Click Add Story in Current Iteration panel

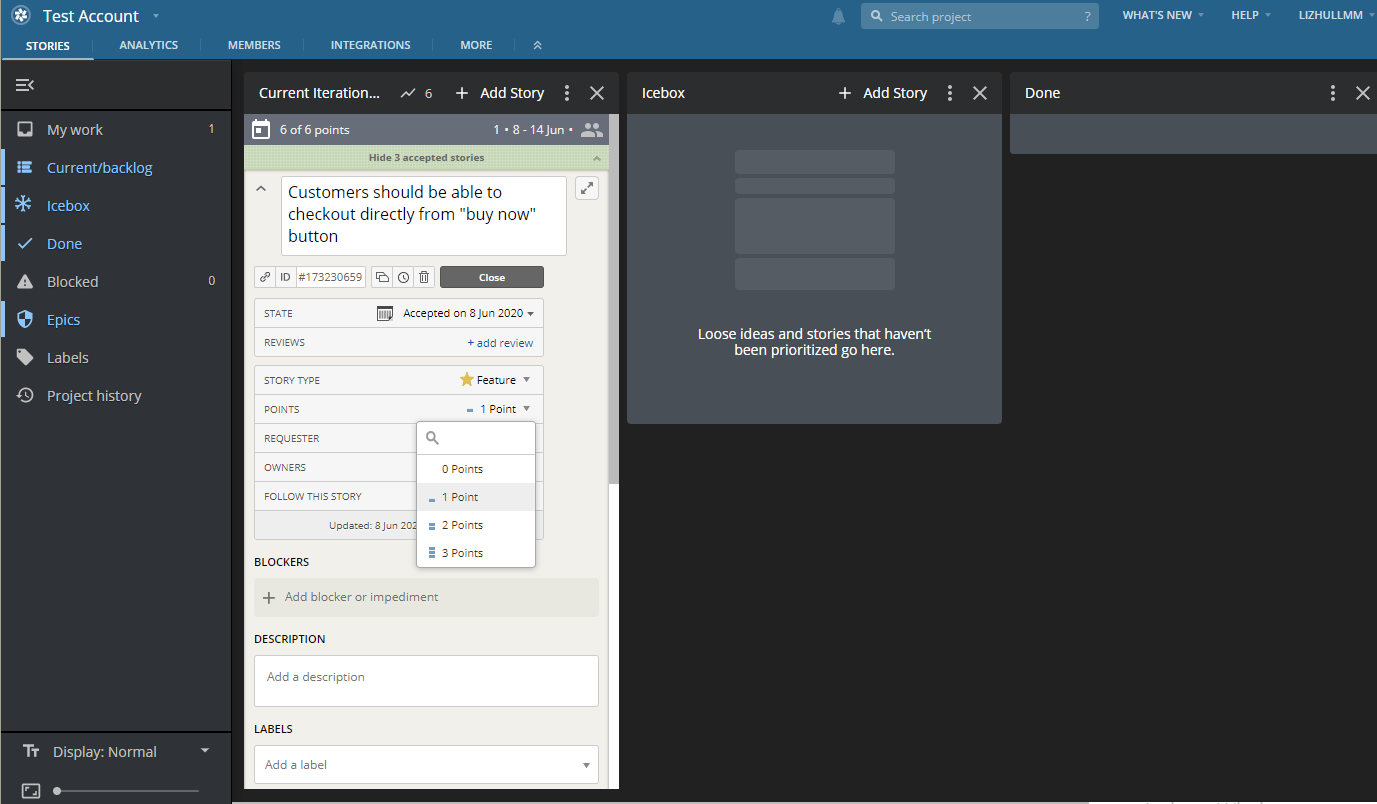point(499,93)
